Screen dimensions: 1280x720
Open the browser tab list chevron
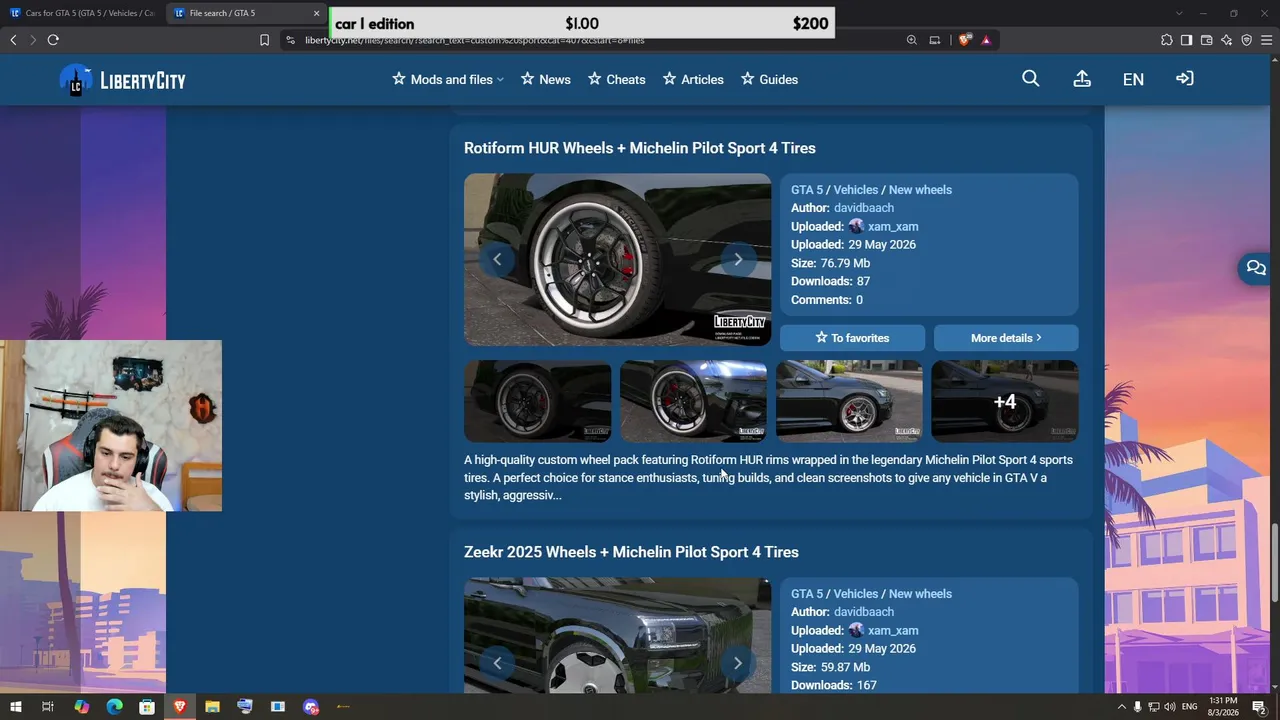click(x=1179, y=13)
